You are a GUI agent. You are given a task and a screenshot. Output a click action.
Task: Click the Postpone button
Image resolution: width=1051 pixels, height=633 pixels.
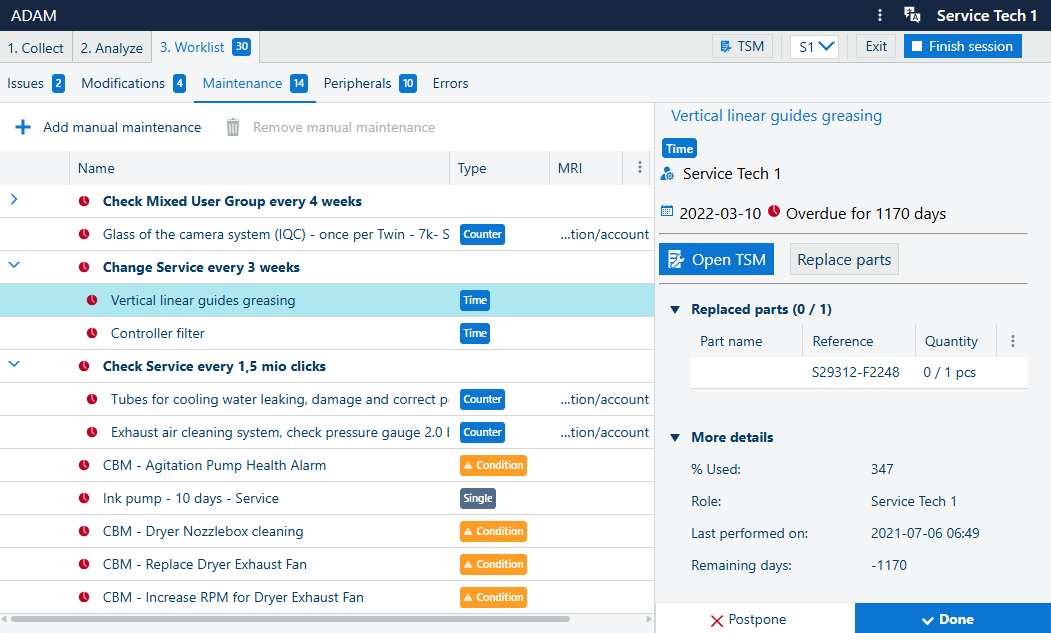click(747, 619)
